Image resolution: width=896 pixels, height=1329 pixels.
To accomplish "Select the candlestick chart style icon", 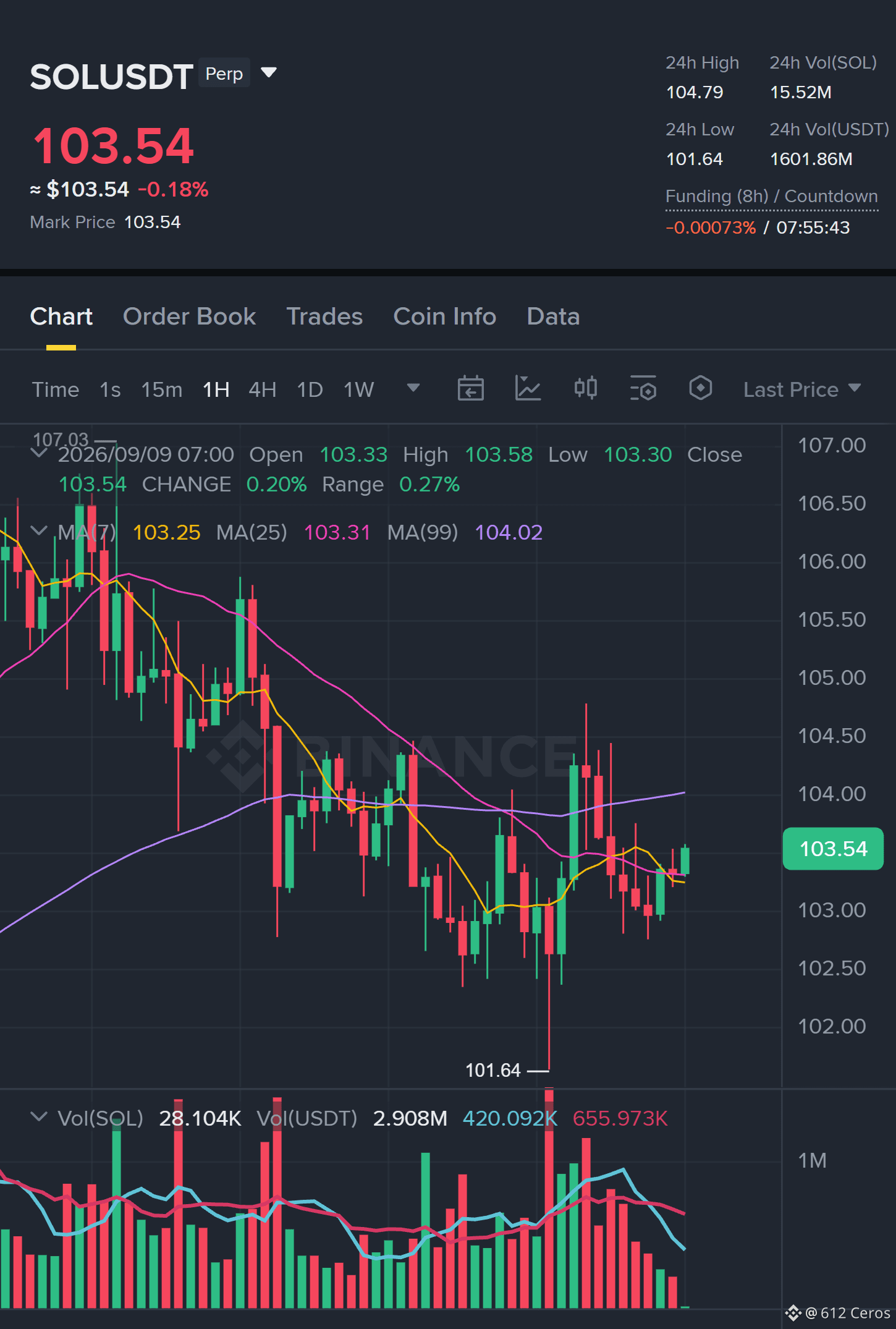I will (585, 389).
